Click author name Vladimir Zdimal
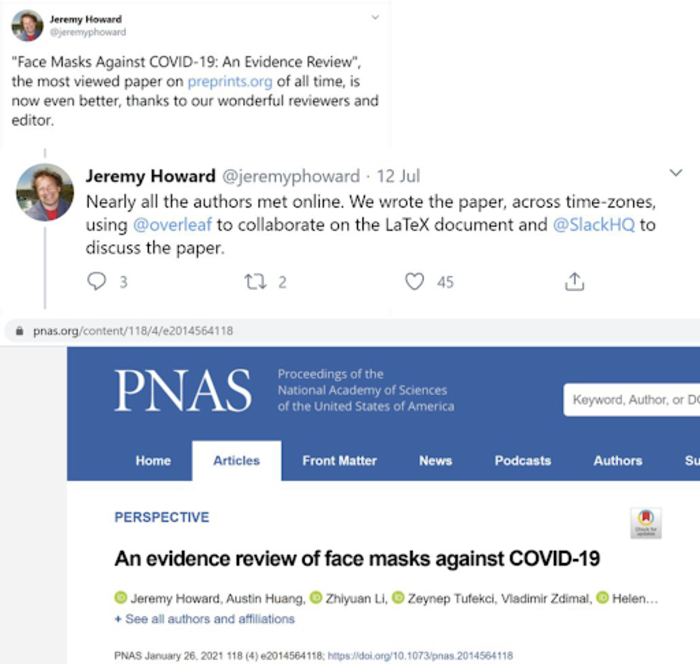Viewport: 700px width, 664px height. (546, 598)
